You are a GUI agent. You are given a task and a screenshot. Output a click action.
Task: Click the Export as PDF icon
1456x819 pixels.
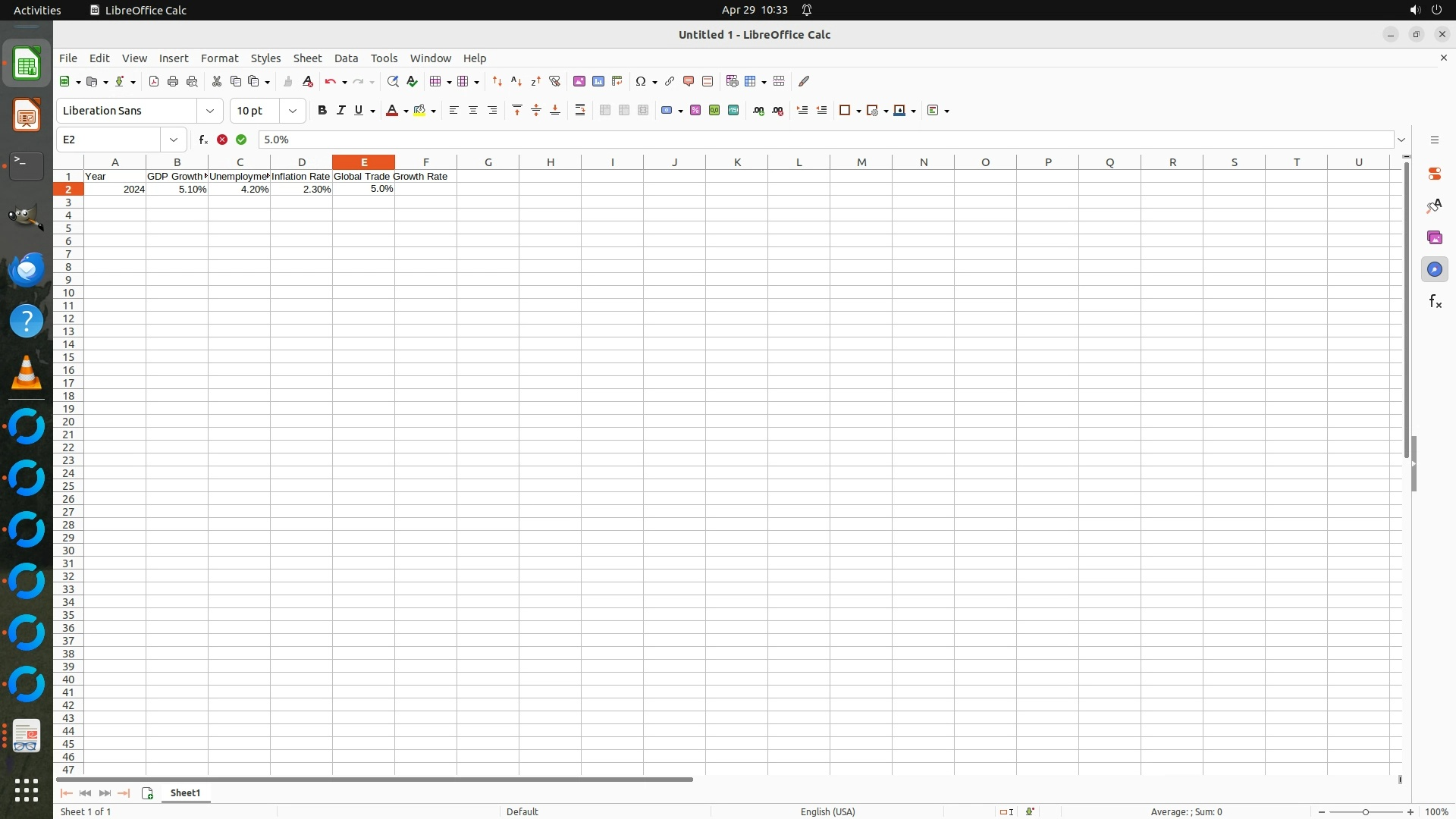pos(154,81)
